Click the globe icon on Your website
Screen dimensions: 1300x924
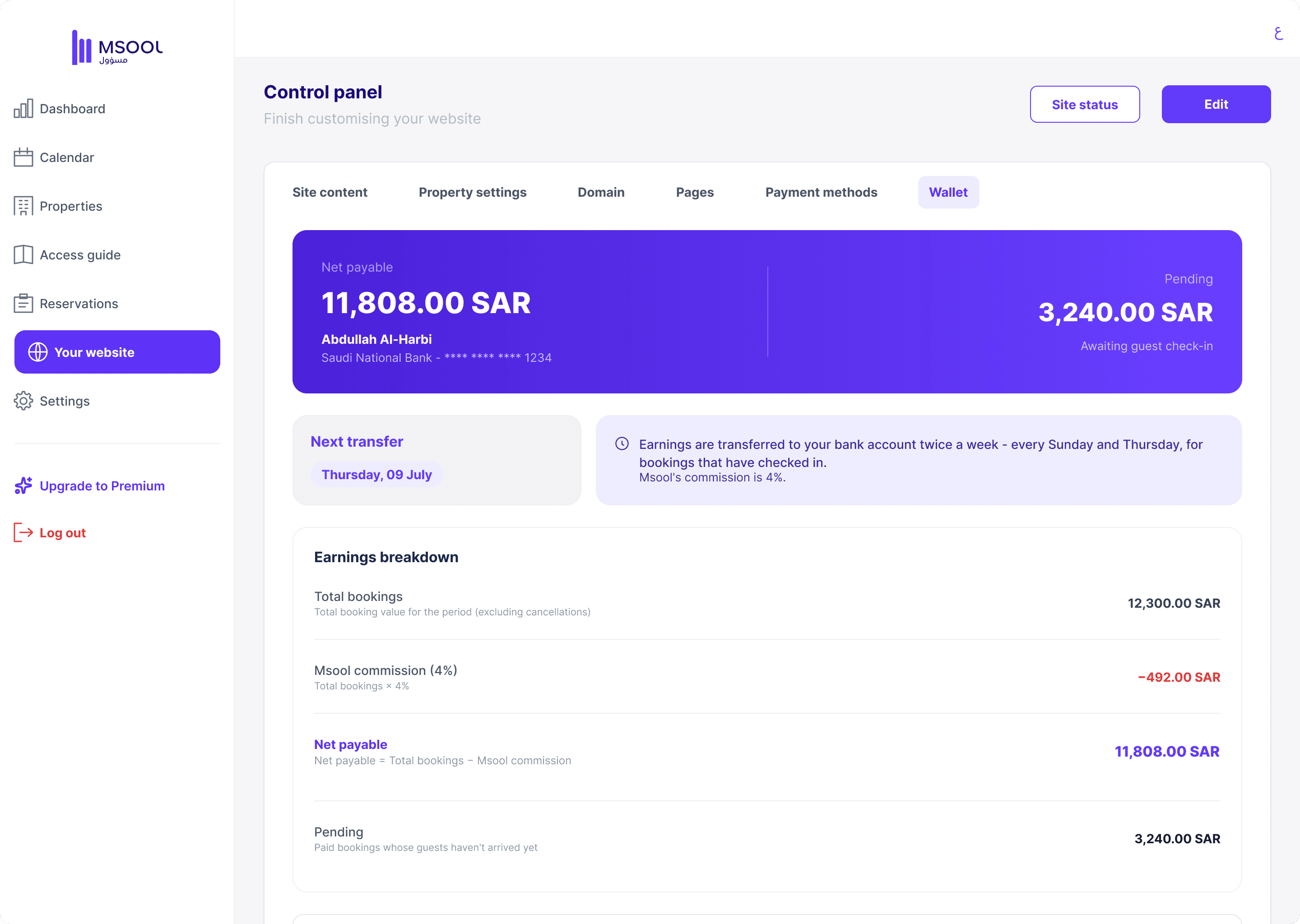click(x=38, y=352)
